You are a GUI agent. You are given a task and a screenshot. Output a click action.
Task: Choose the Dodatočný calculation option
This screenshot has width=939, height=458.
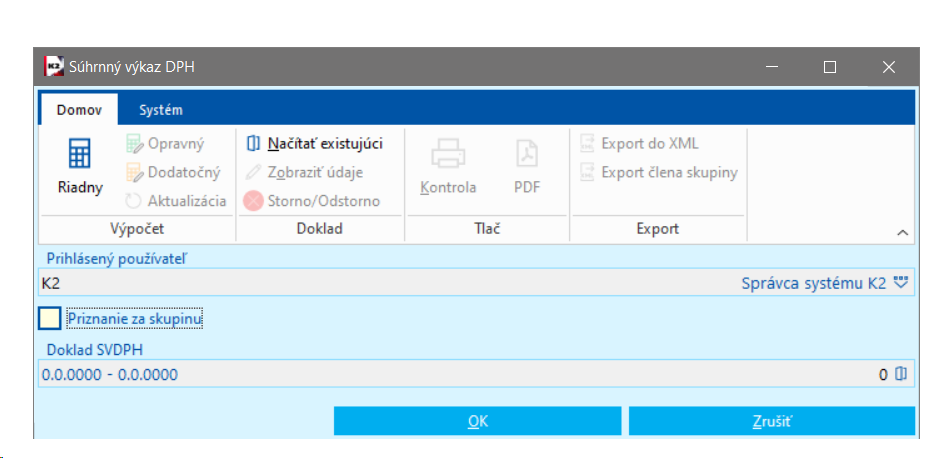point(173,172)
